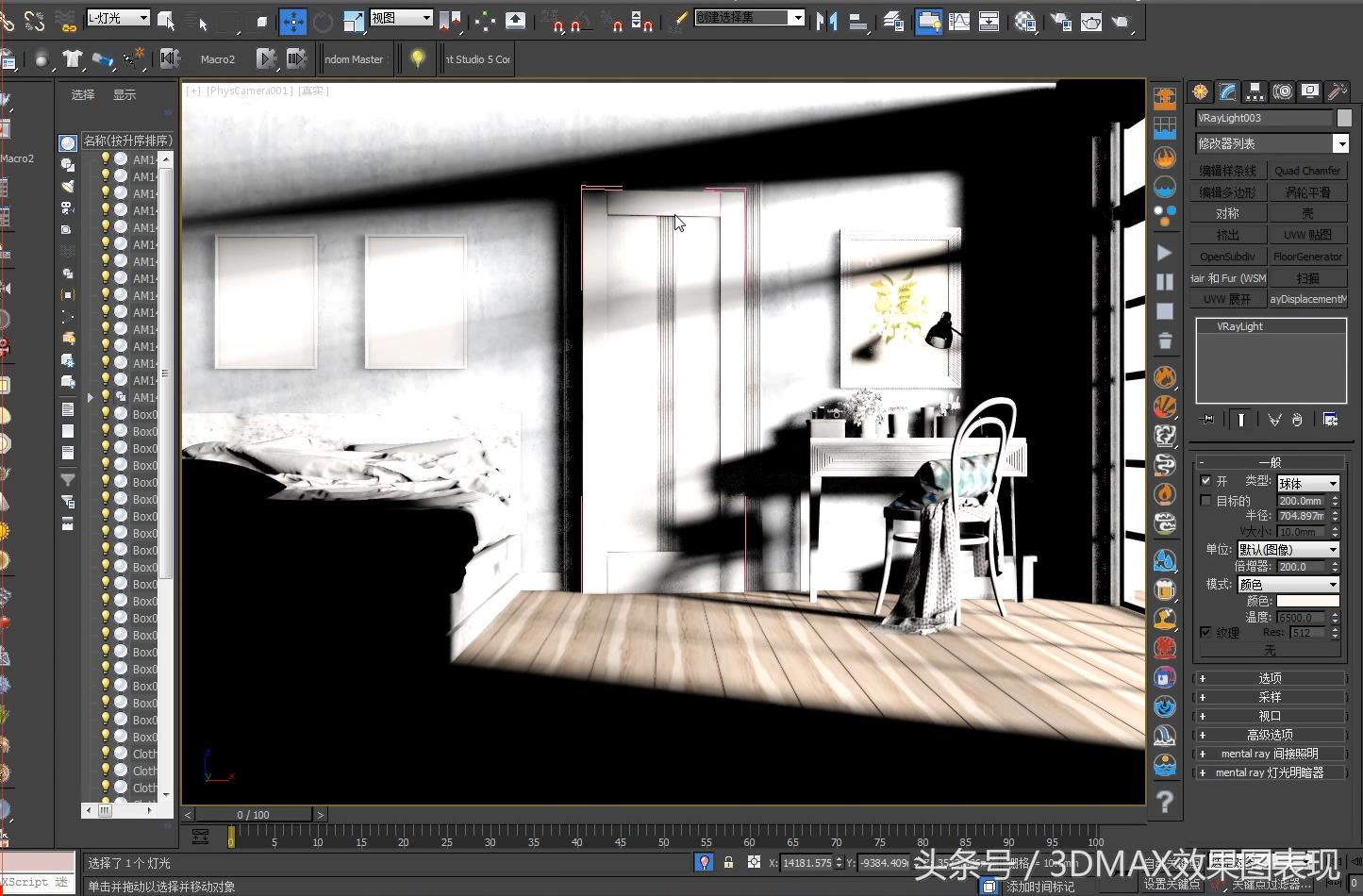Switch to the Utilities hammer tab
The height and width of the screenshot is (896, 1363).
[1337, 91]
